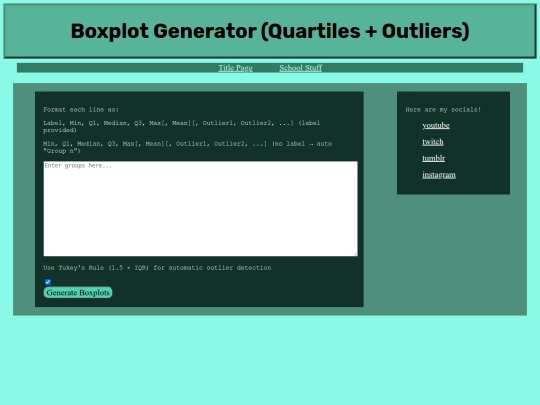Click the 'Here are my socials!' text
The height and width of the screenshot is (405, 540).
443,110
